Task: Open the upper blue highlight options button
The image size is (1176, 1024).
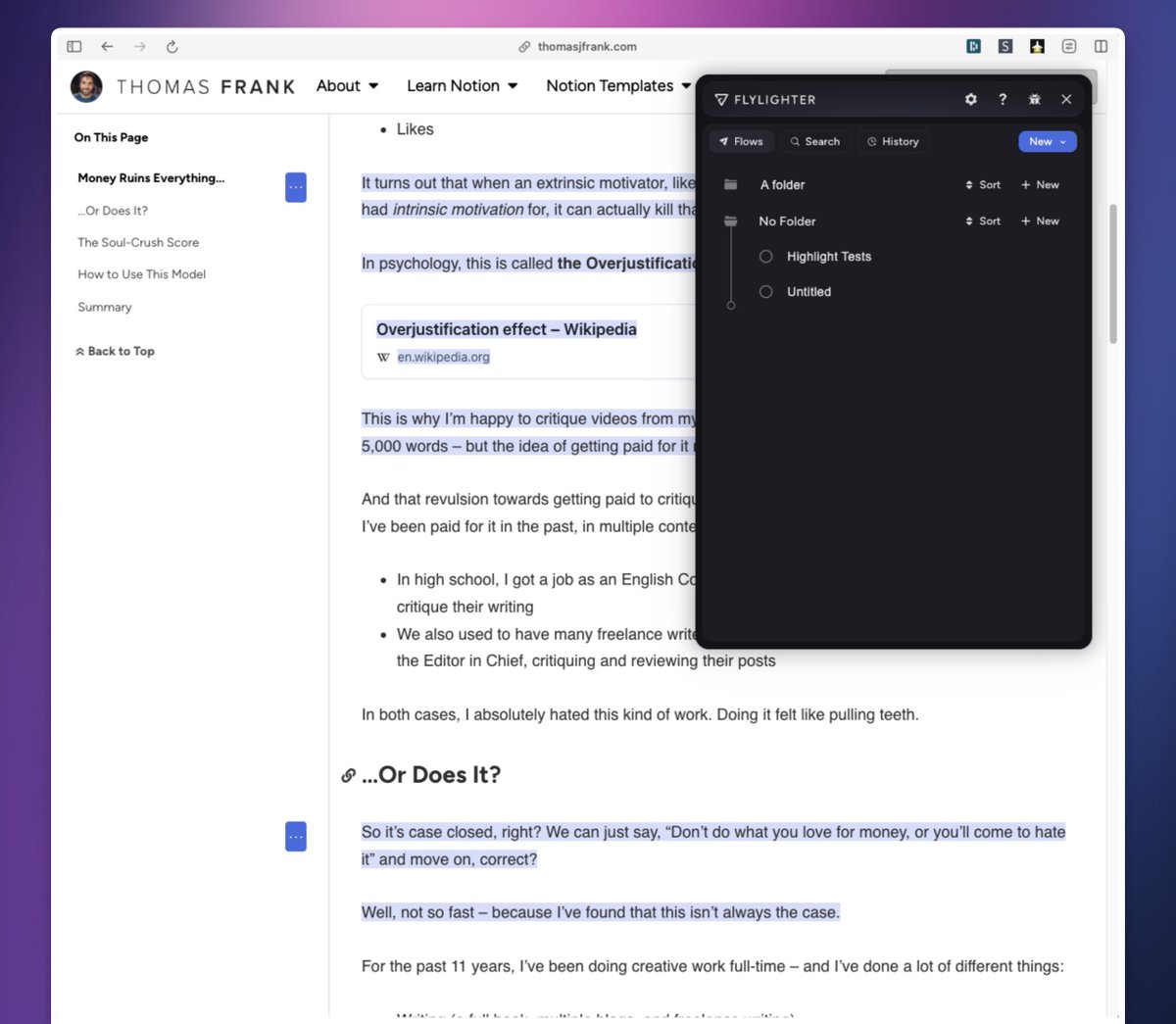Action: (296, 187)
